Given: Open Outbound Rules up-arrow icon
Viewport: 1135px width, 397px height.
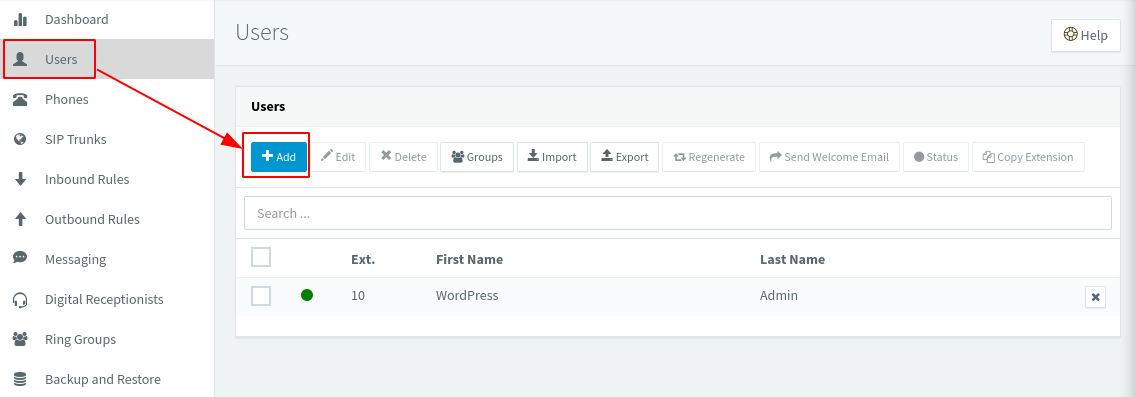Looking at the screenshot, I should pos(20,219).
